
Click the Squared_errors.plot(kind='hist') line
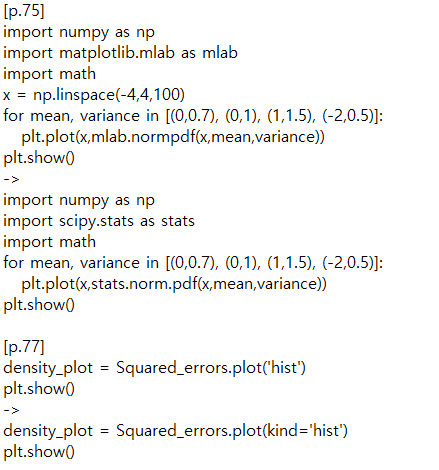click(x=175, y=431)
